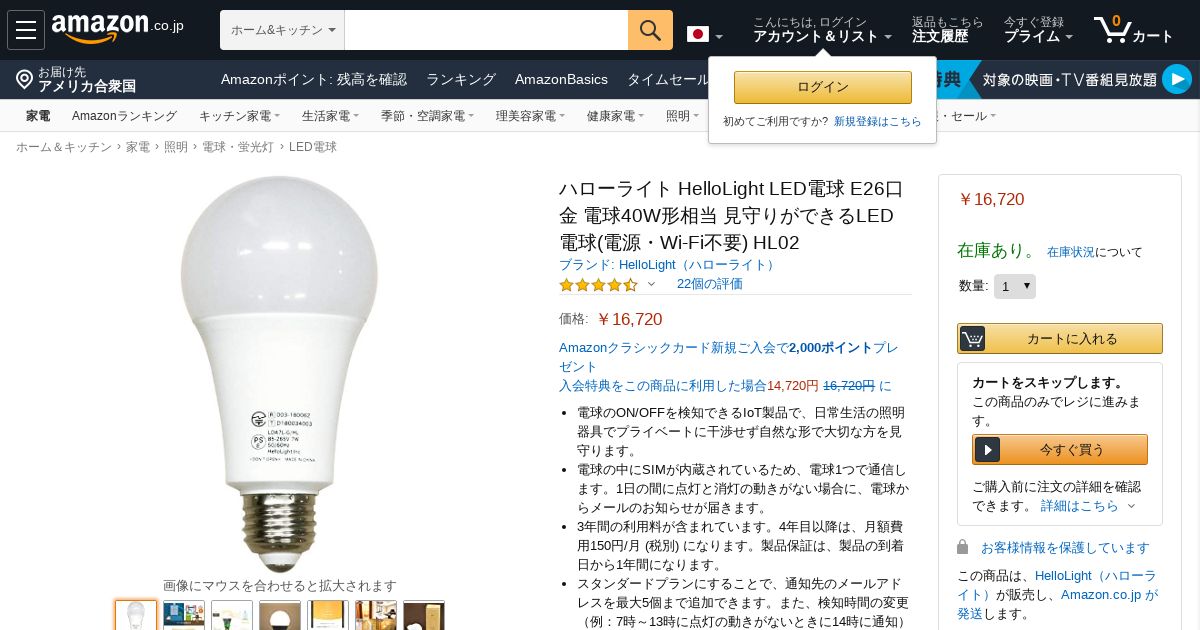Open the hamburger navigation menu
This screenshot has height=630, width=1200.
pyautogui.click(x=26, y=30)
